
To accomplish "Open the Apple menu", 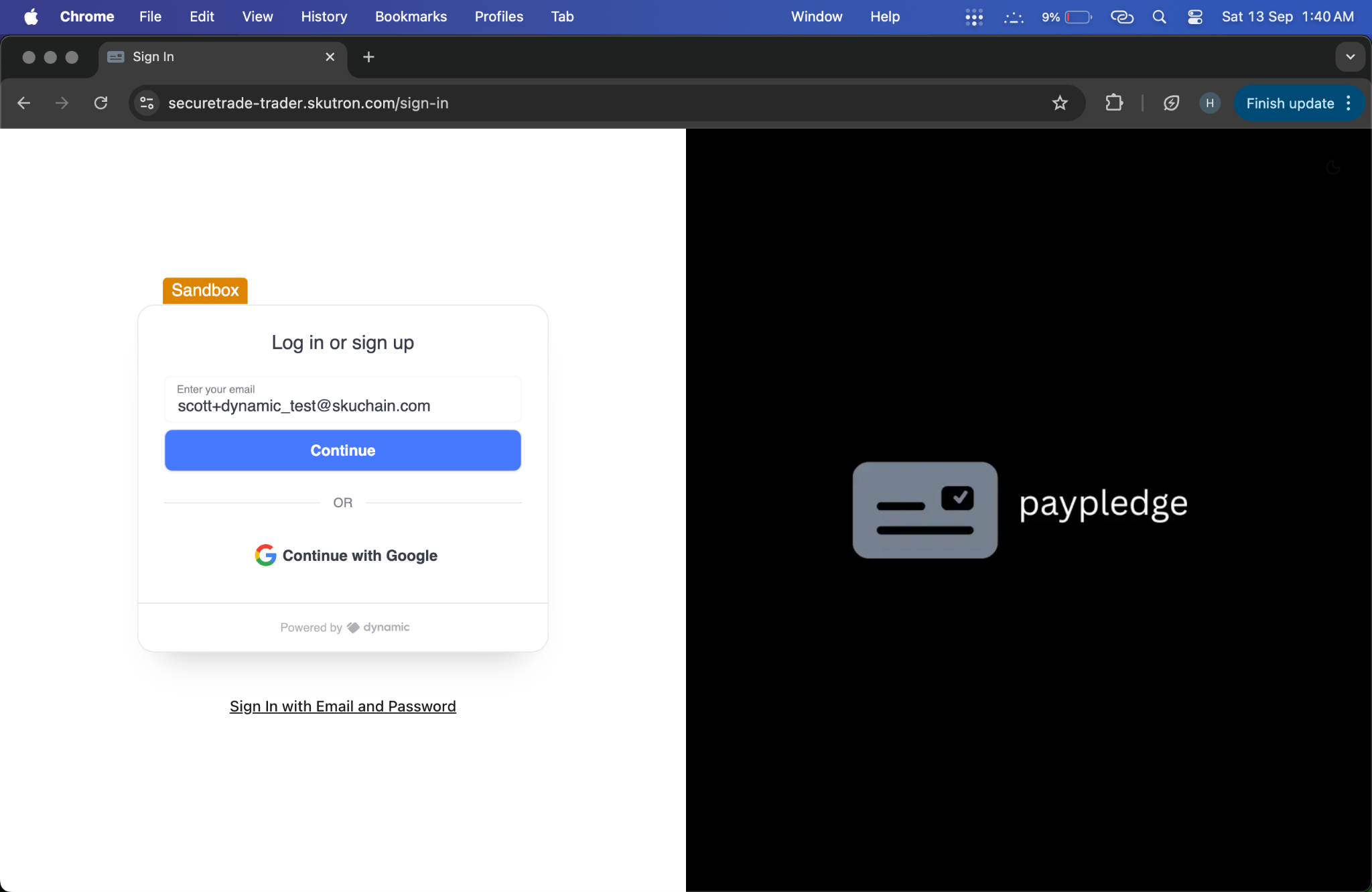I will pyautogui.click(x=31, y=17).
